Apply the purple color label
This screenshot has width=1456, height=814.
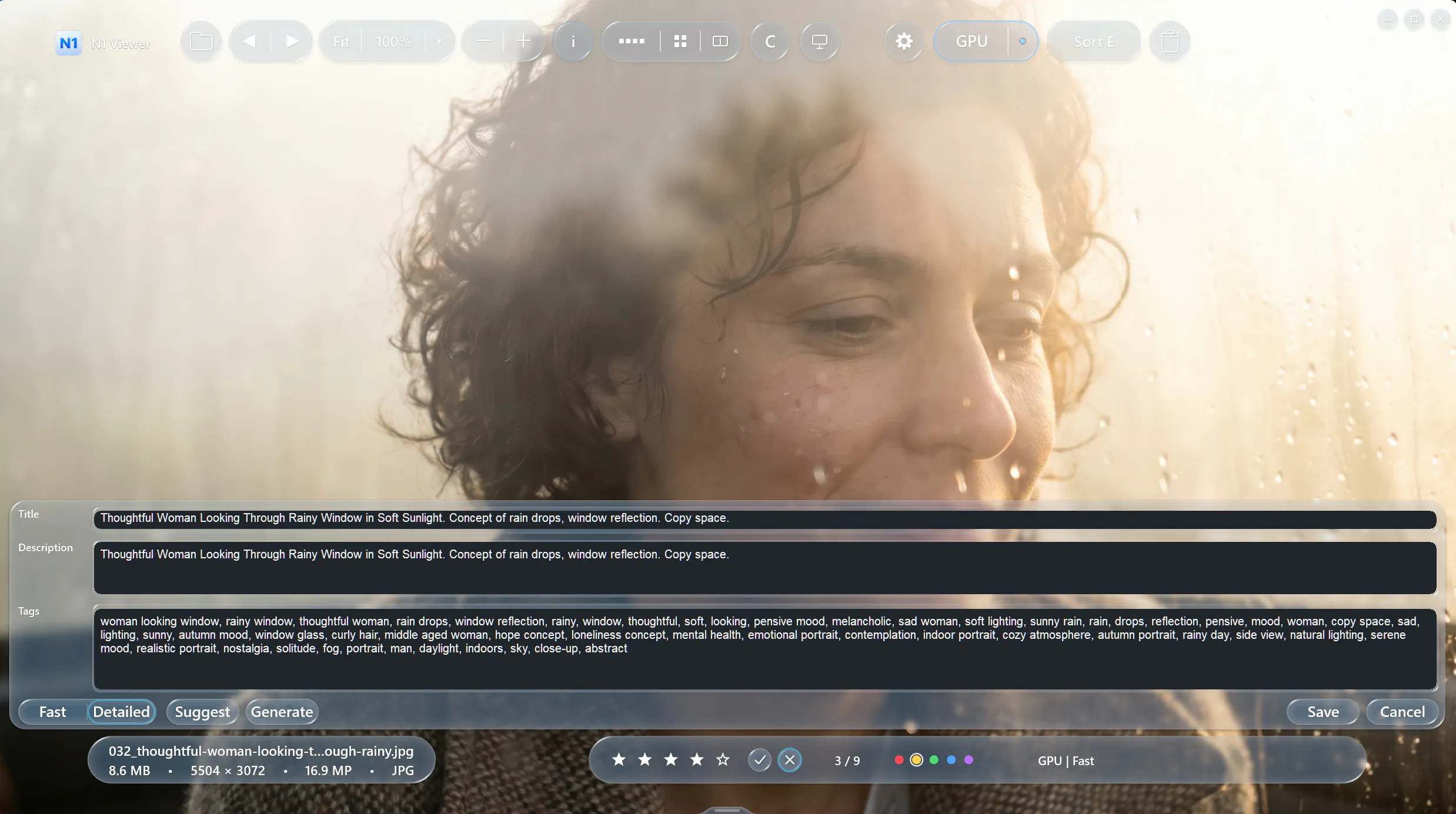point(969,760)
